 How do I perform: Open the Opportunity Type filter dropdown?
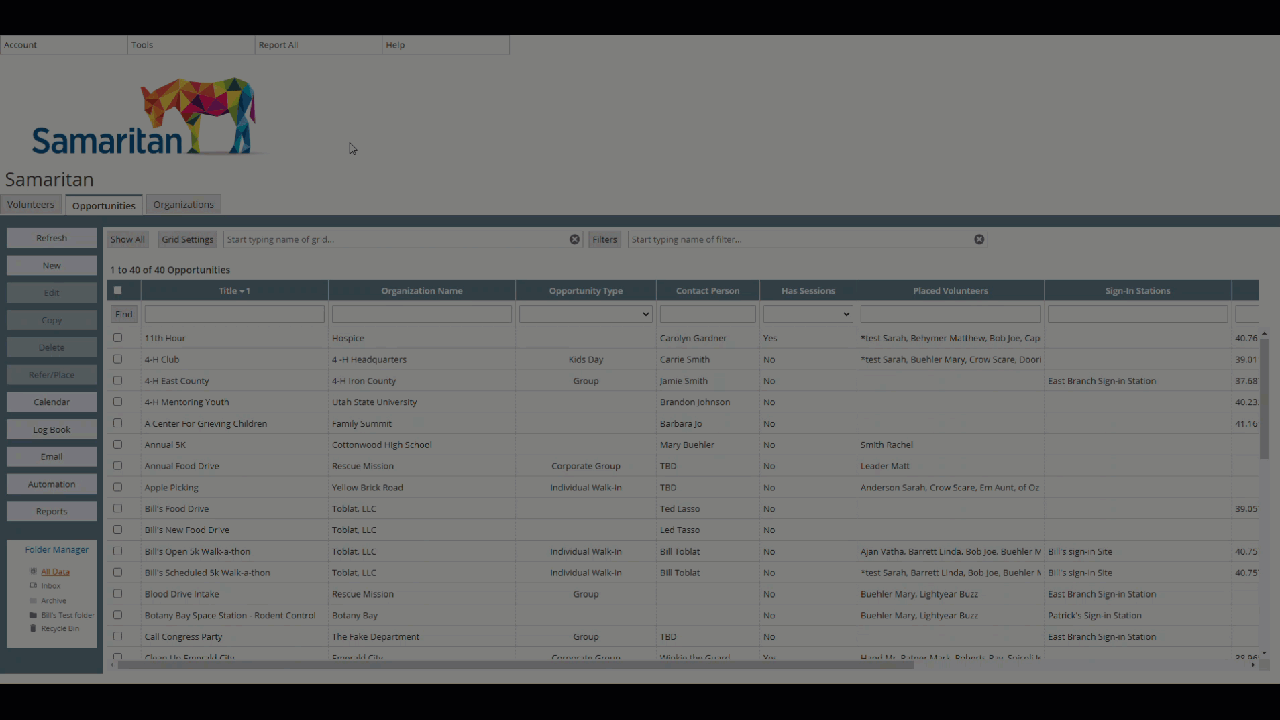tap(645, 314)
